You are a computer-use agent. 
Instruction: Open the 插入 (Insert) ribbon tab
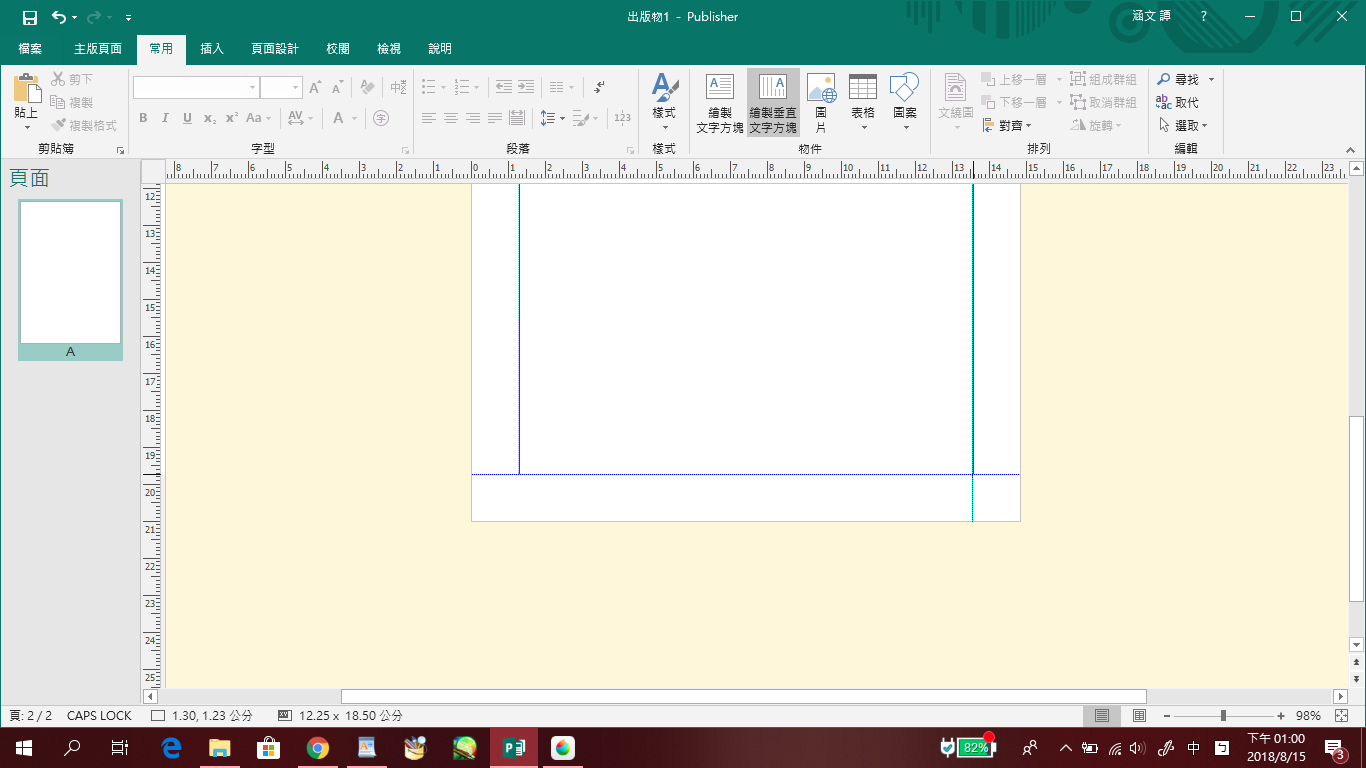212,49
